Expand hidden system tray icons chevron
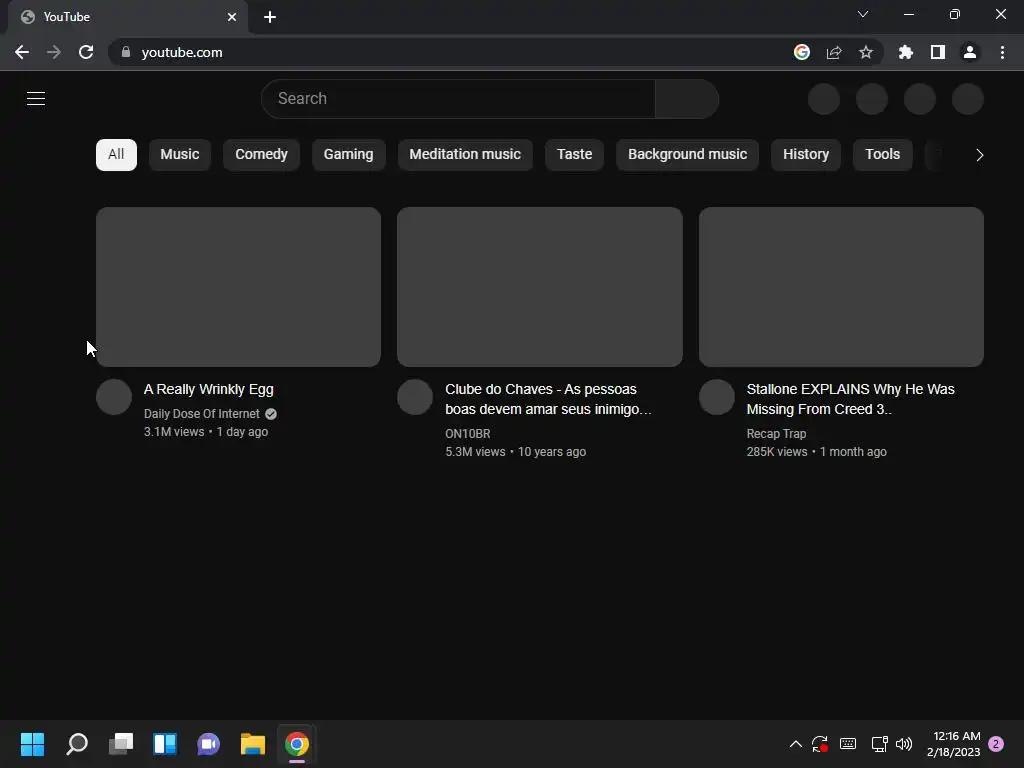This screenshot has width=1024, height=768. (795, 744)
